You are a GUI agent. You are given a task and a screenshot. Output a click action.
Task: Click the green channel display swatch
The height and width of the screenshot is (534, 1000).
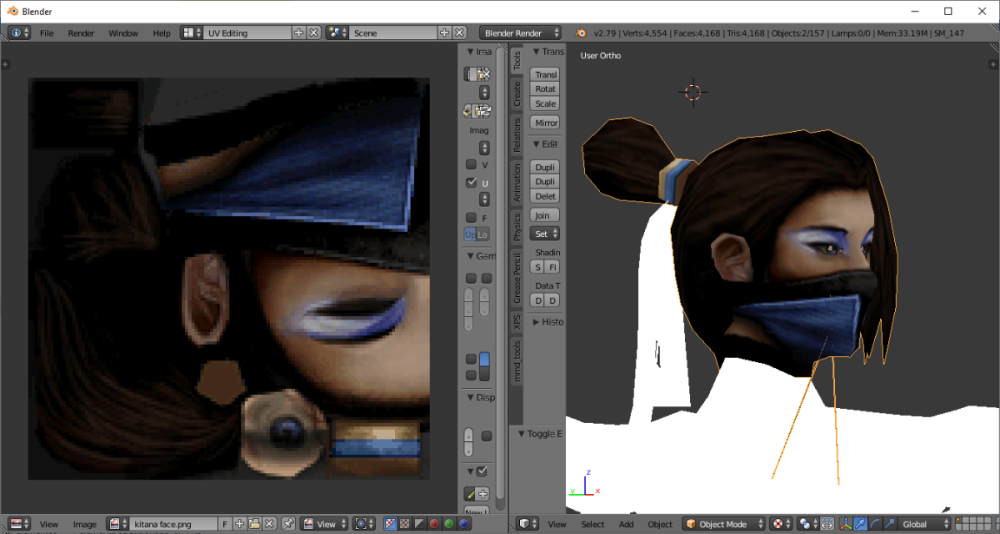point(449,524)
